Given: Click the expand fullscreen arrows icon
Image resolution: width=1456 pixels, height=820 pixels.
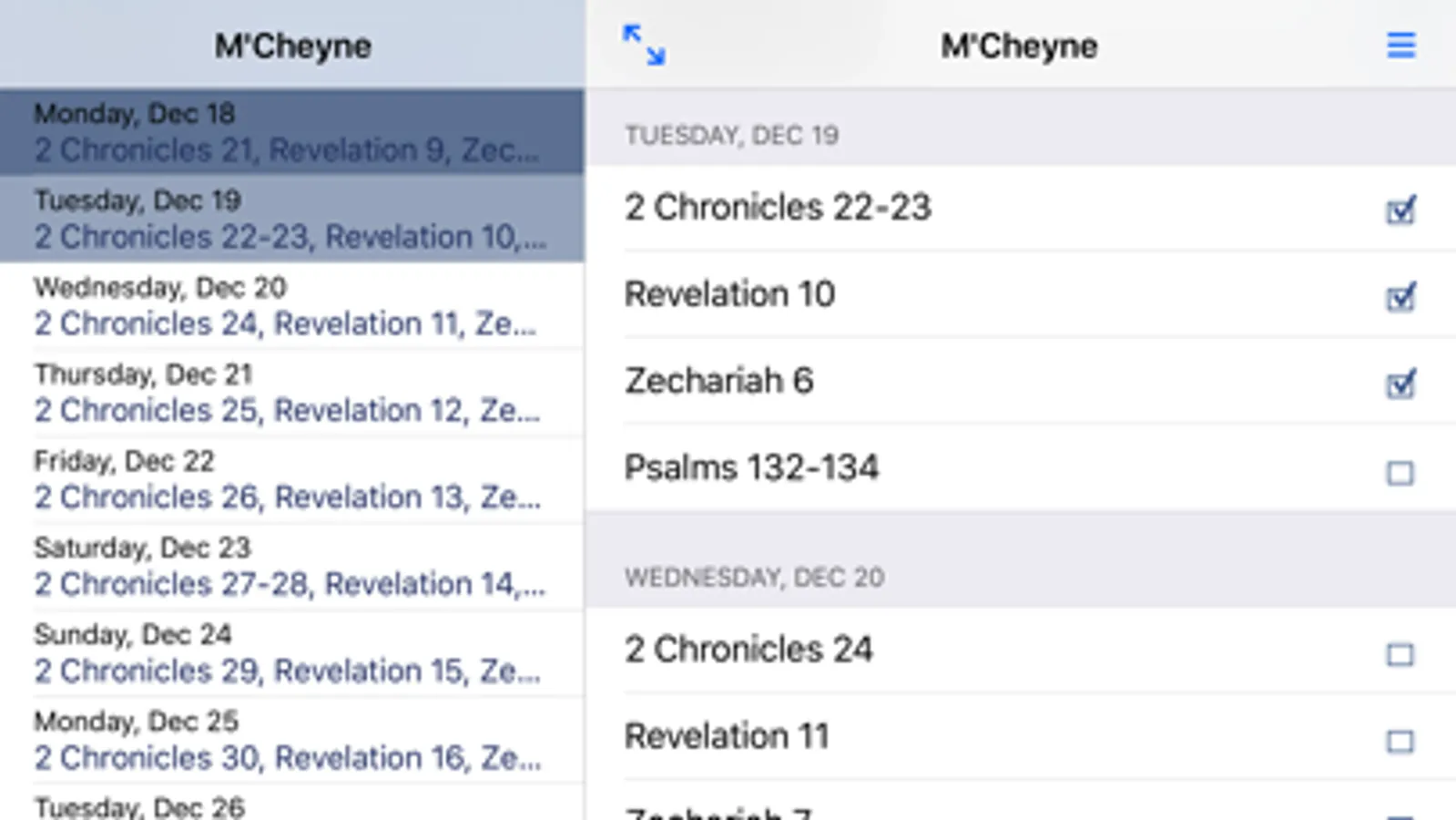Looking at the screenshot, I should 644,46.
